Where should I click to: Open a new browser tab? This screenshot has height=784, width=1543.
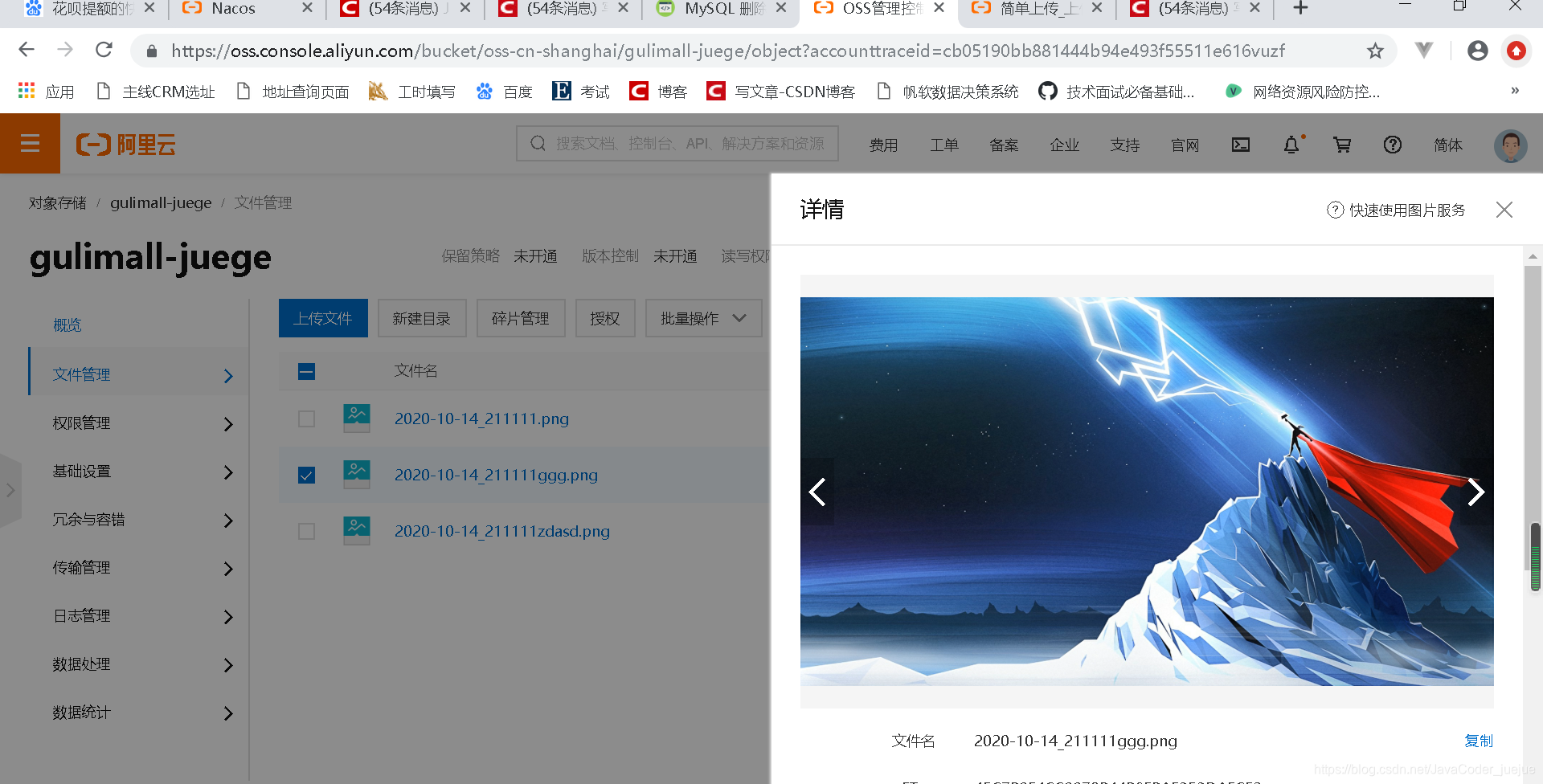(1301, 9)
